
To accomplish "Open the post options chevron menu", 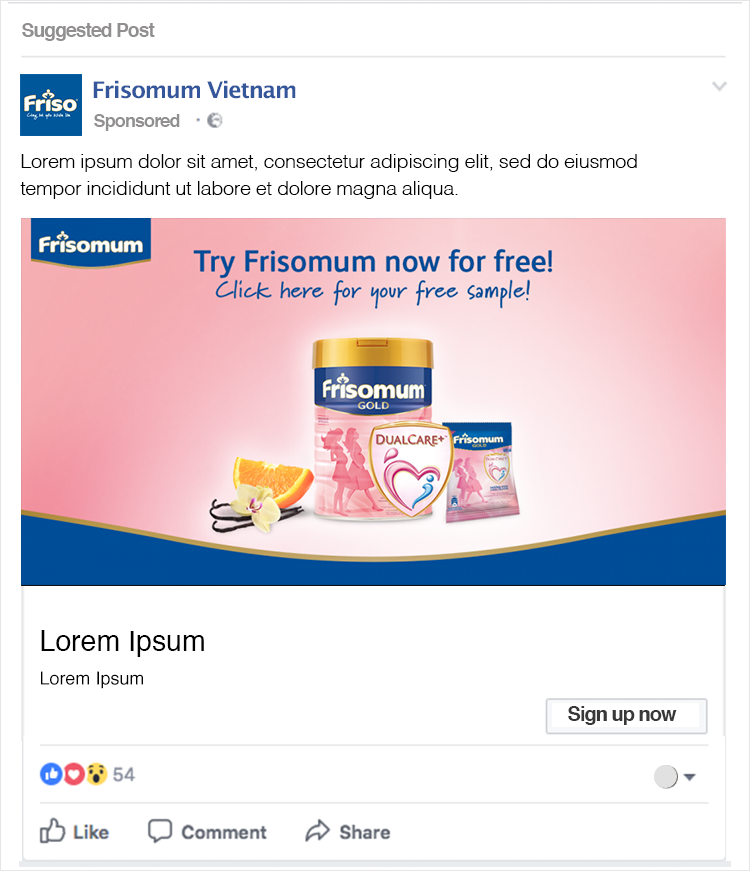I will pyautogui.click(x=719, y=86).
